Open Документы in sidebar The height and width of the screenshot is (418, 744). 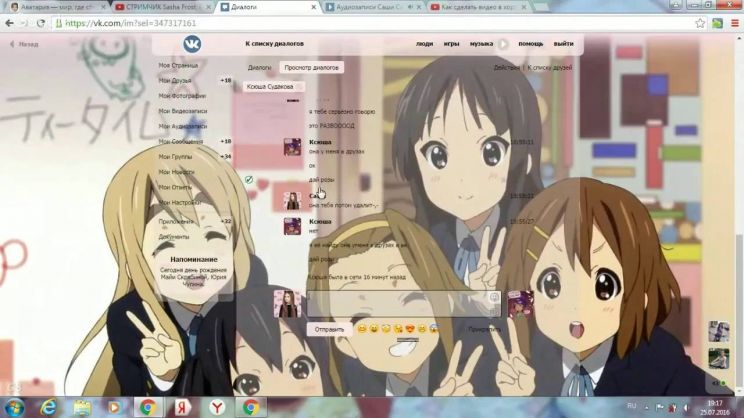point(174,237)
